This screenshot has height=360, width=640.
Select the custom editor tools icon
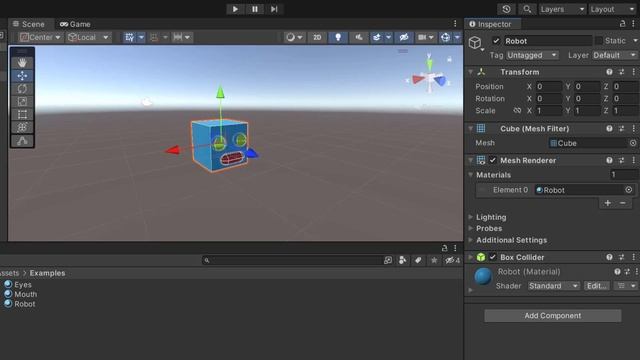click(22, 140)
